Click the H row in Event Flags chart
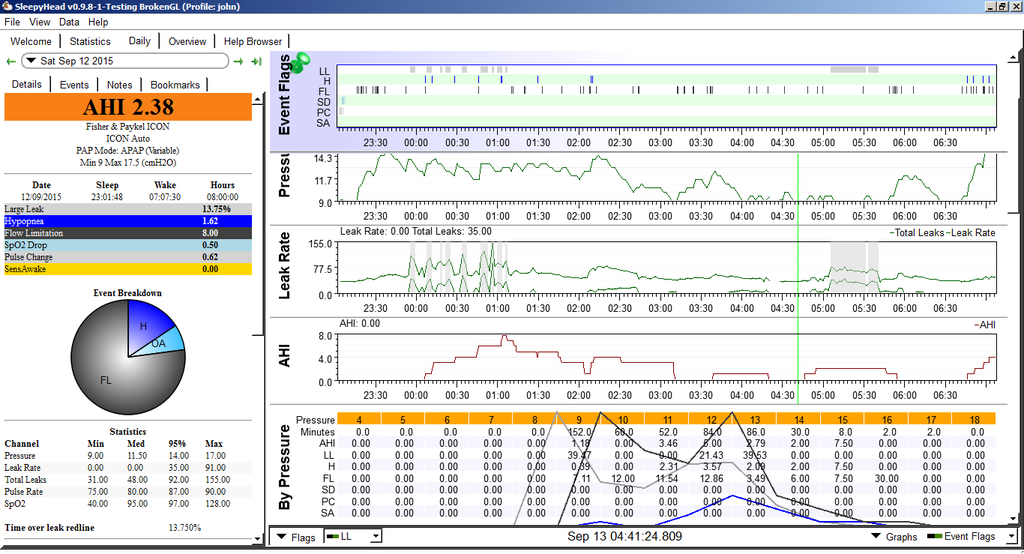 [666, 80]
